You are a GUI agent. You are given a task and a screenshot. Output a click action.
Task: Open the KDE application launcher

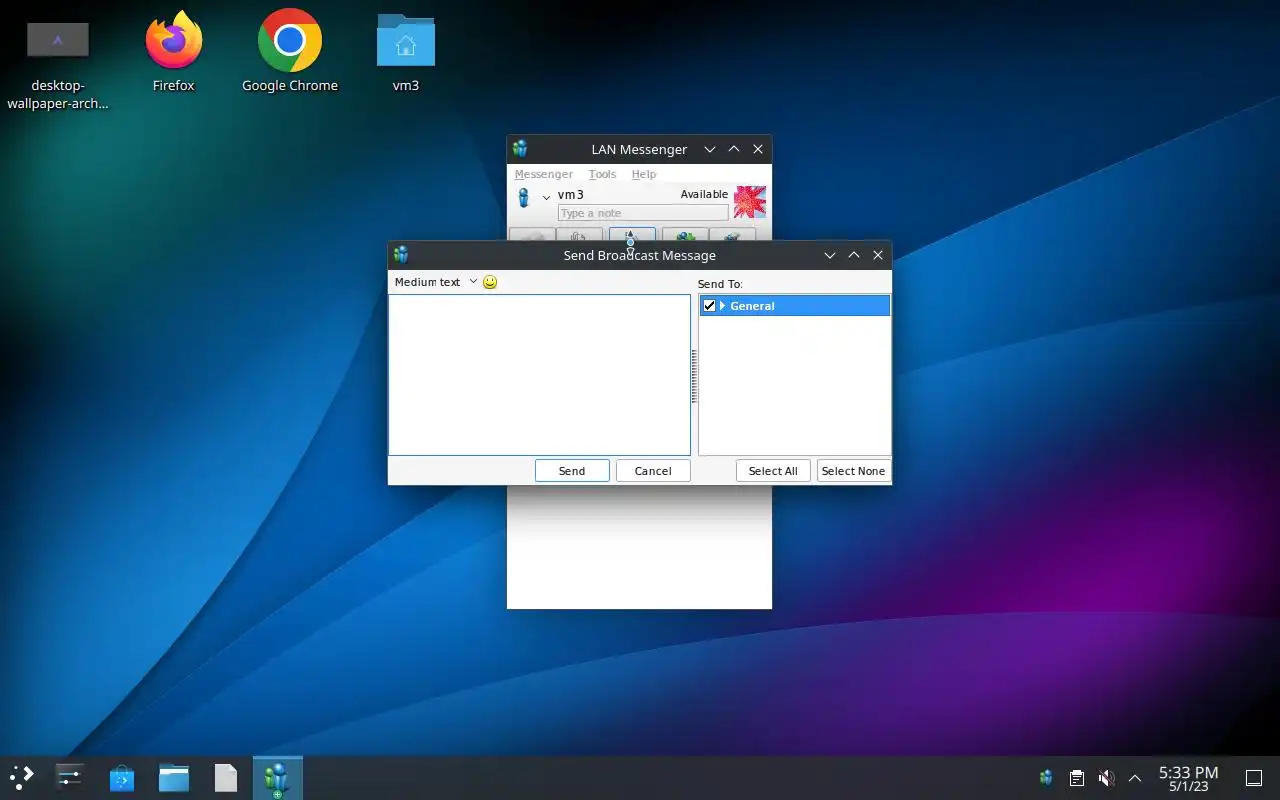(x=22, y=777)
